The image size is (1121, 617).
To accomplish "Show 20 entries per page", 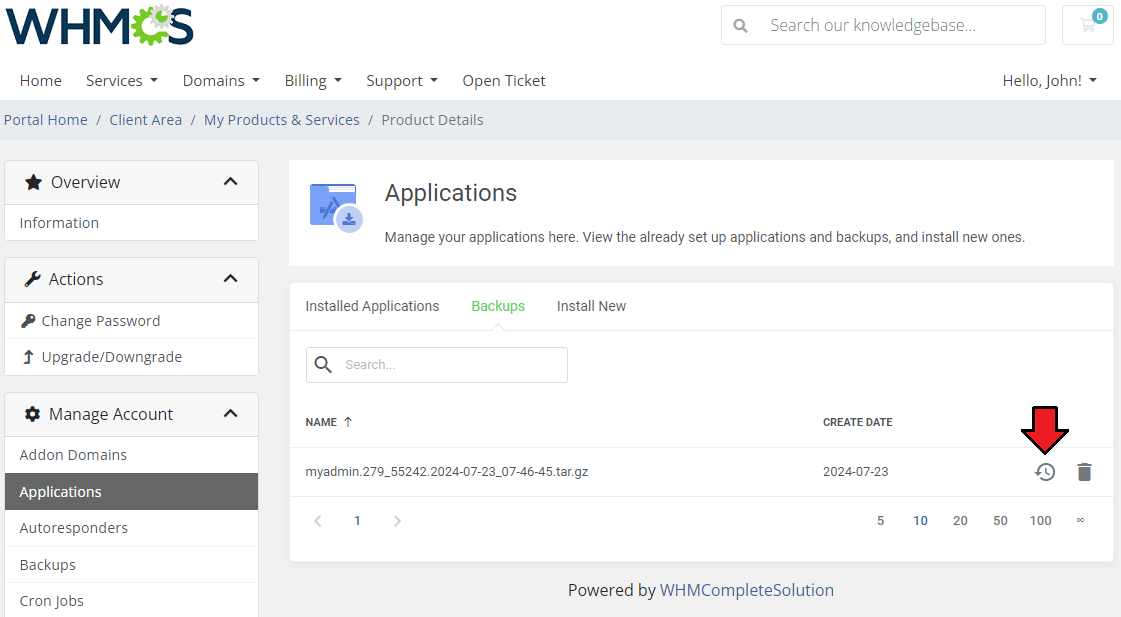I will (x=960, y=520).
